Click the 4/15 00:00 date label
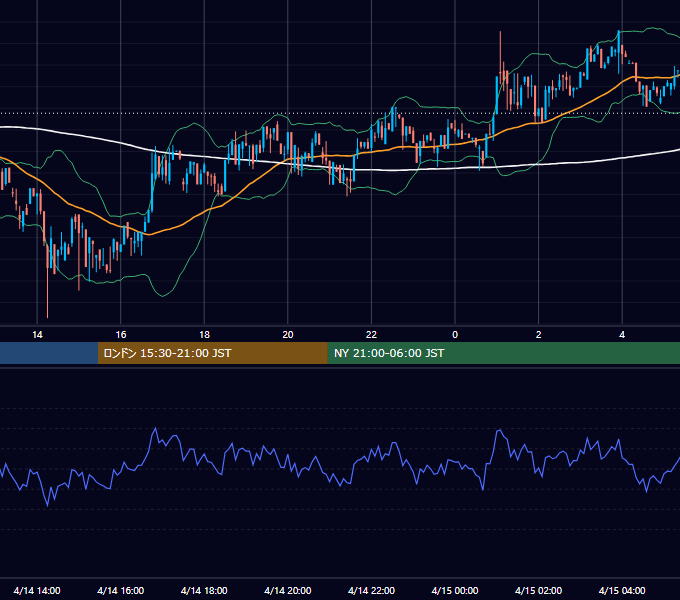Viewport: 680px width, 600px height. 455,590
